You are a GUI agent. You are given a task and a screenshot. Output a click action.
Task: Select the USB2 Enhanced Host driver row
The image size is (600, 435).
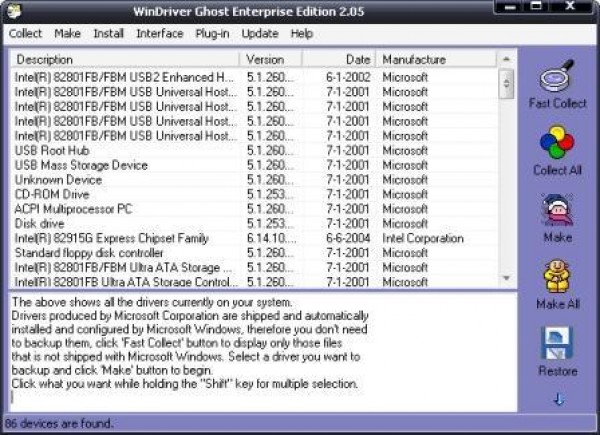(254, 77)
